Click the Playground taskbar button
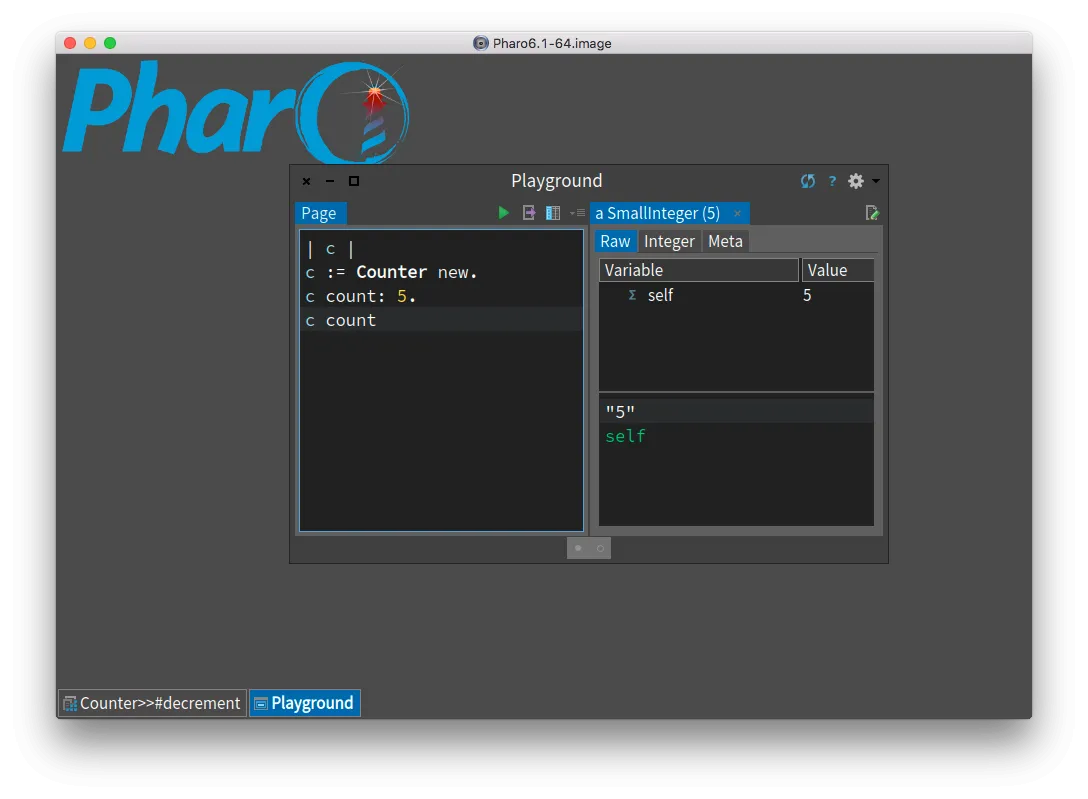 [305, 703]
